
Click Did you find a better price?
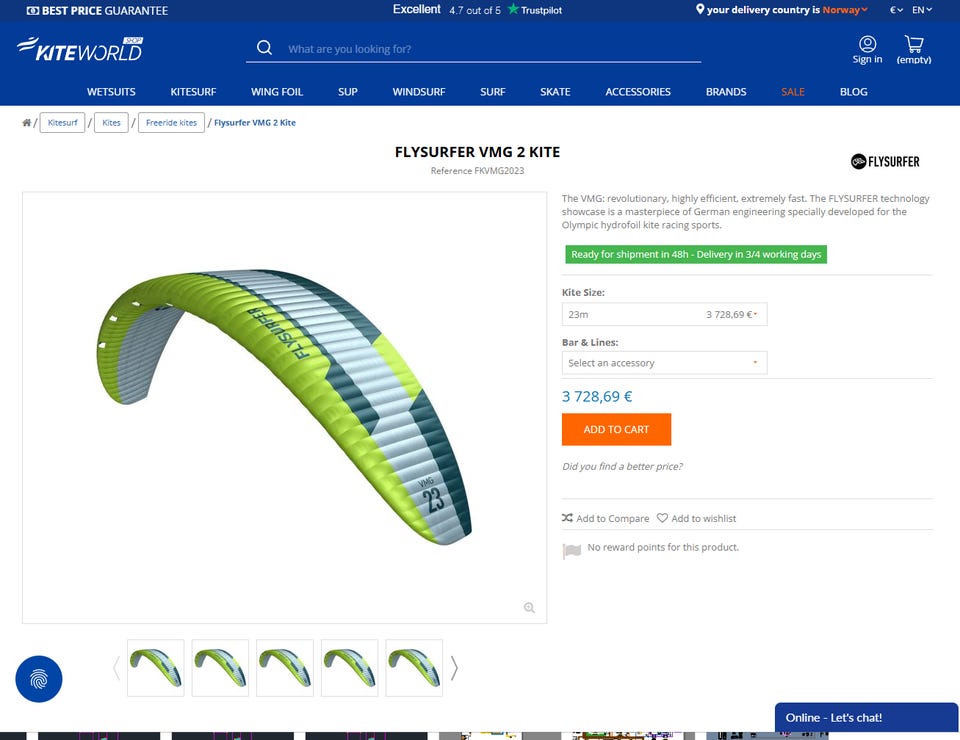622,466
